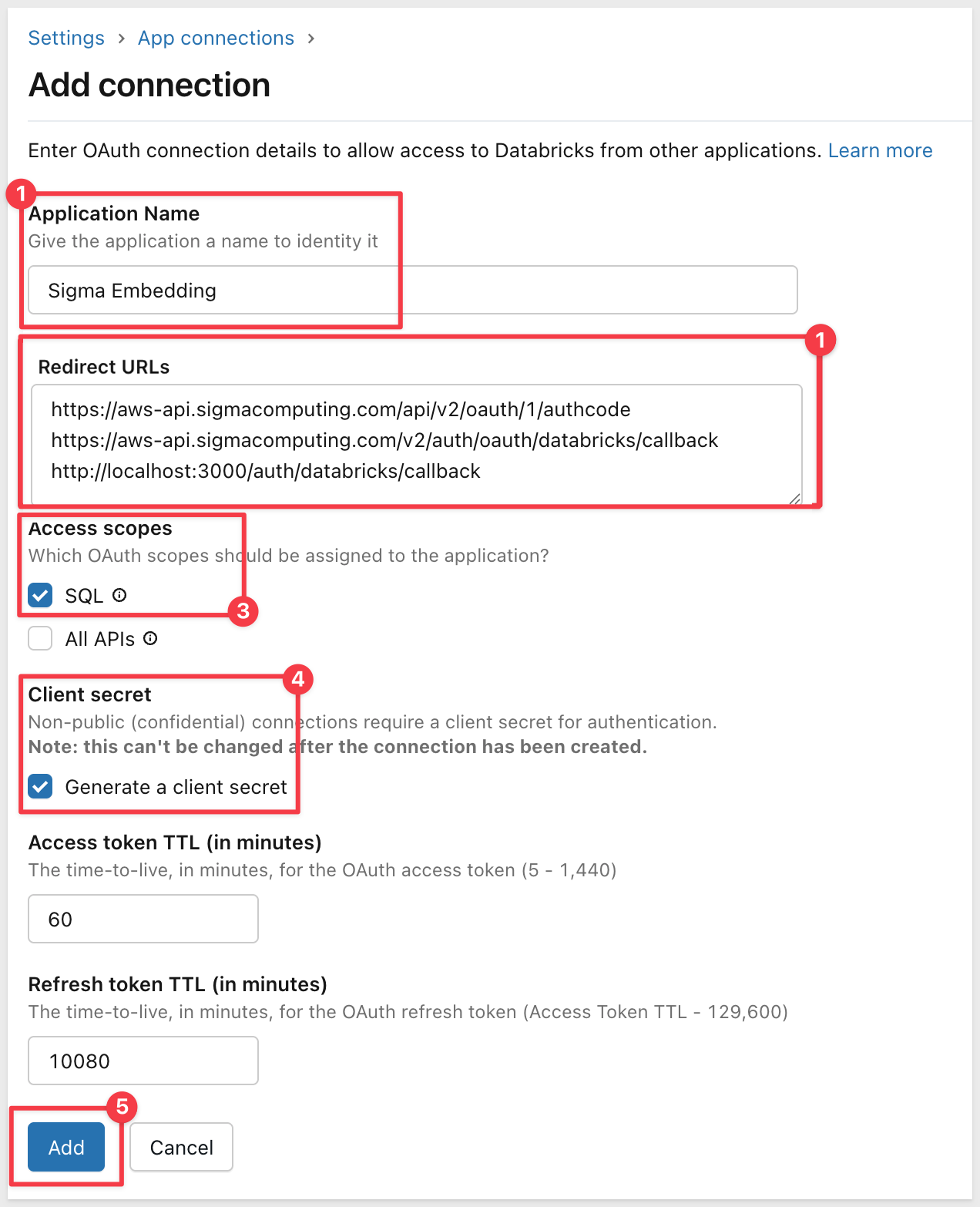Select the Access token TTL field
The image size is (980, 1207).
pos(143,919)
